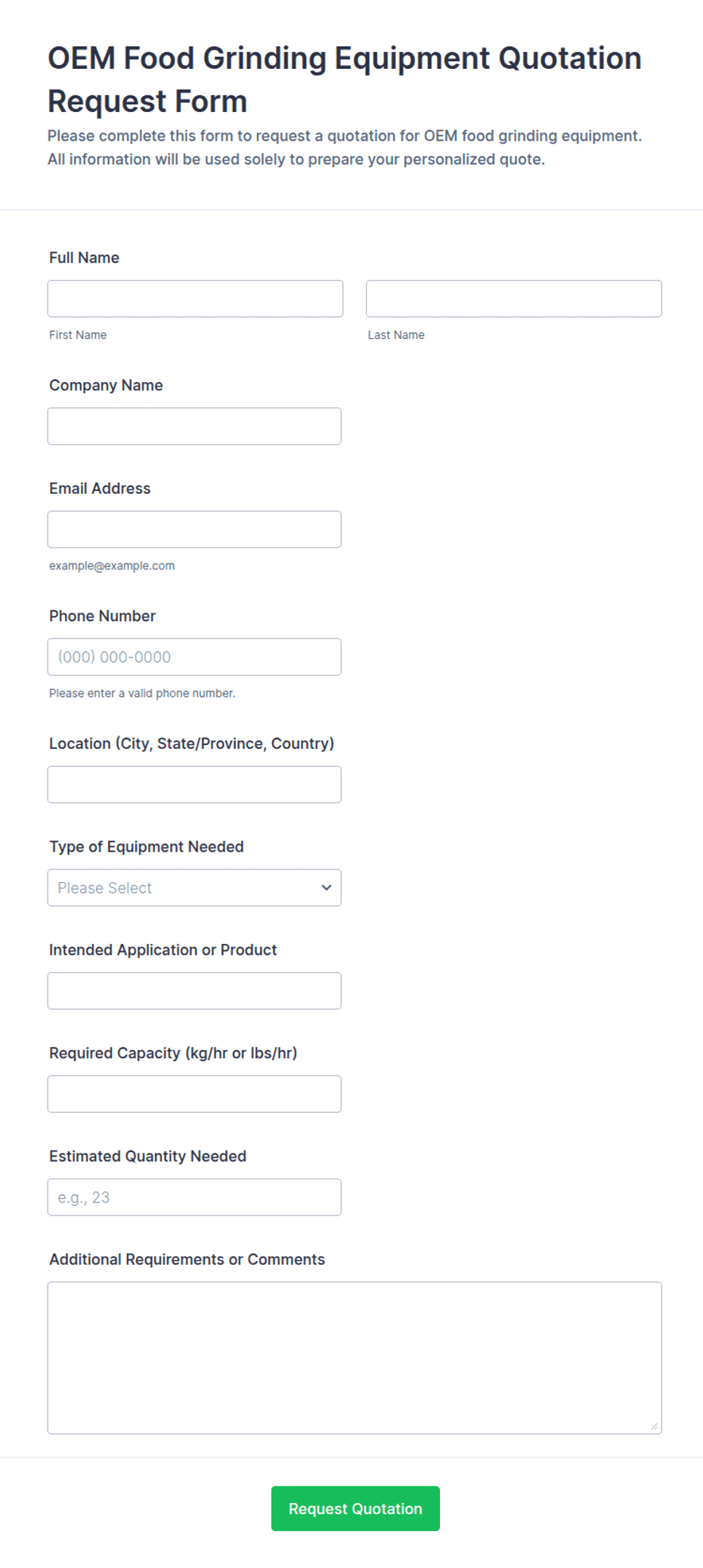The height and width of the screenshot is (1568, 703).
Task: Focus the Company Name text box
Action: [194, 427]
